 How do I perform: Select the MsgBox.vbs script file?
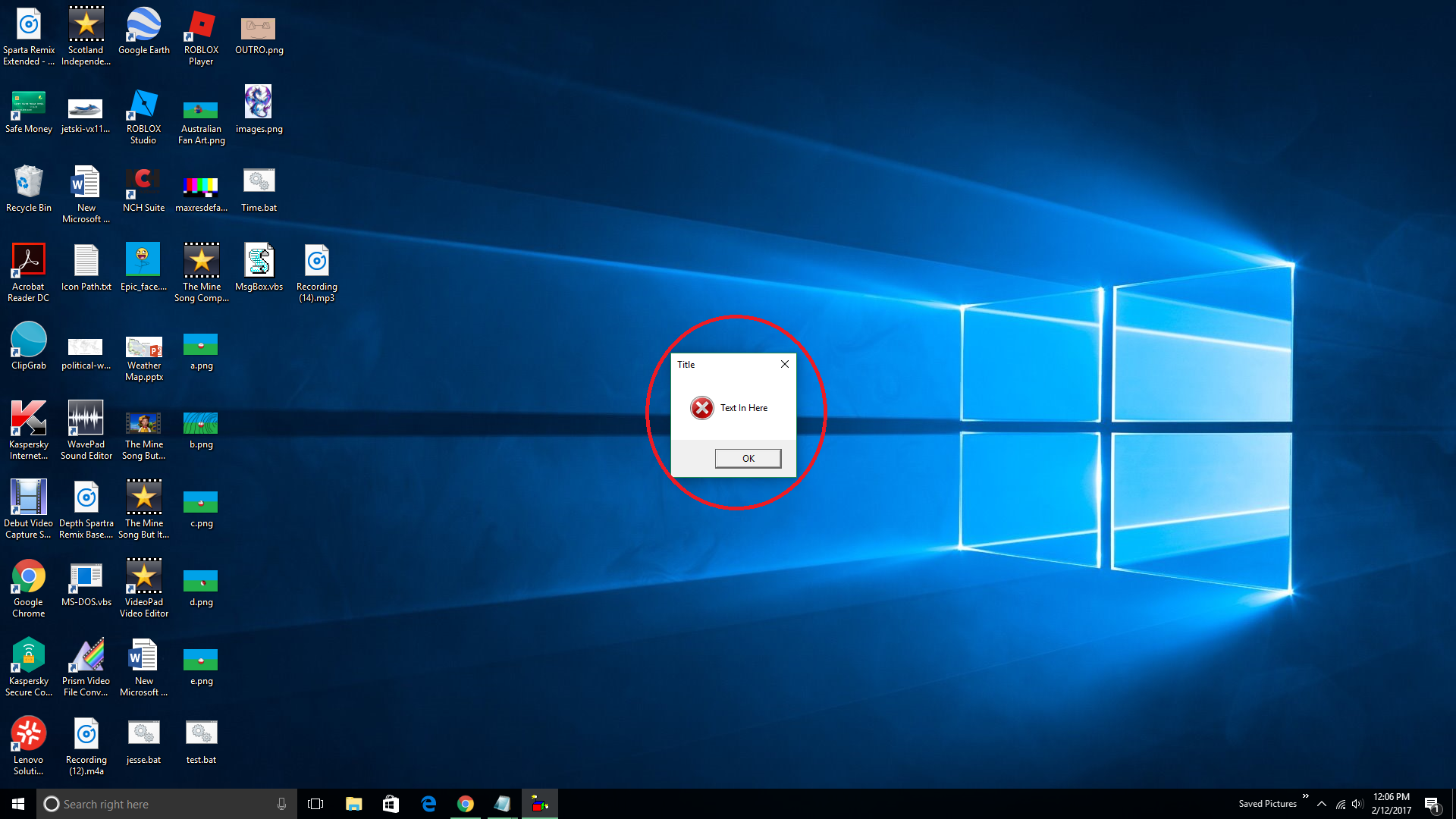point(259,268)
